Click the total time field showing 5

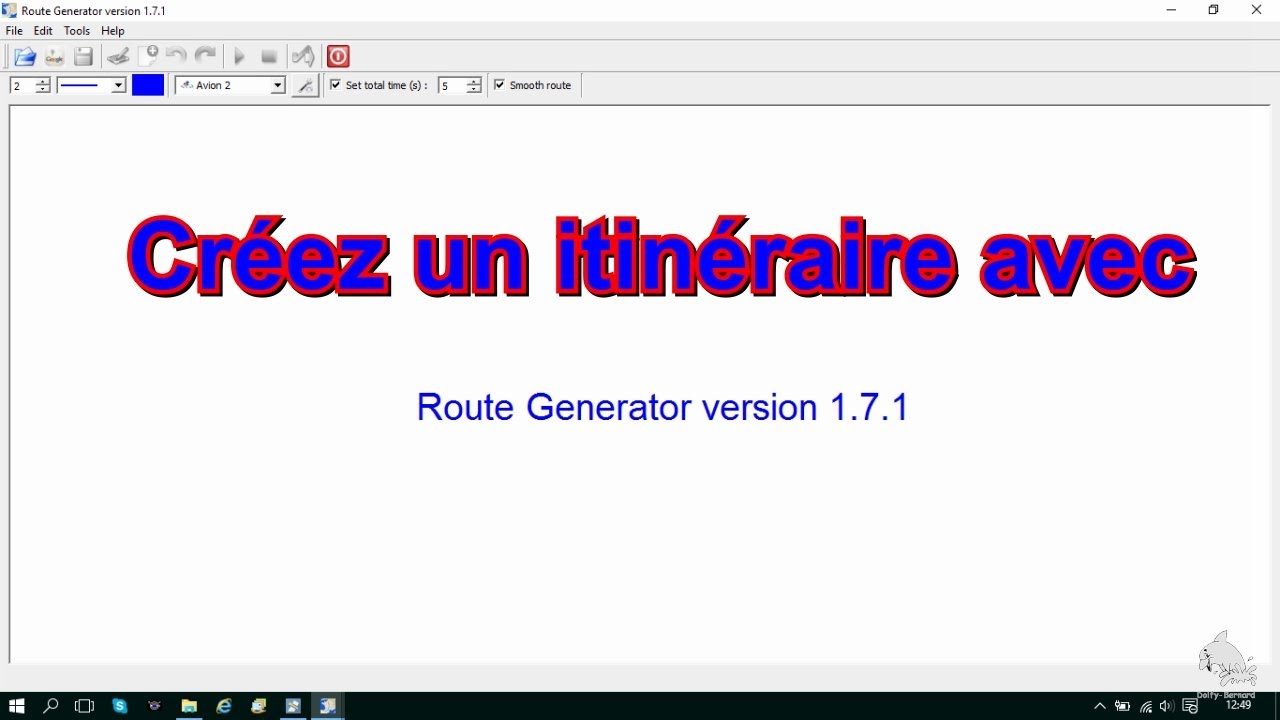452,86
